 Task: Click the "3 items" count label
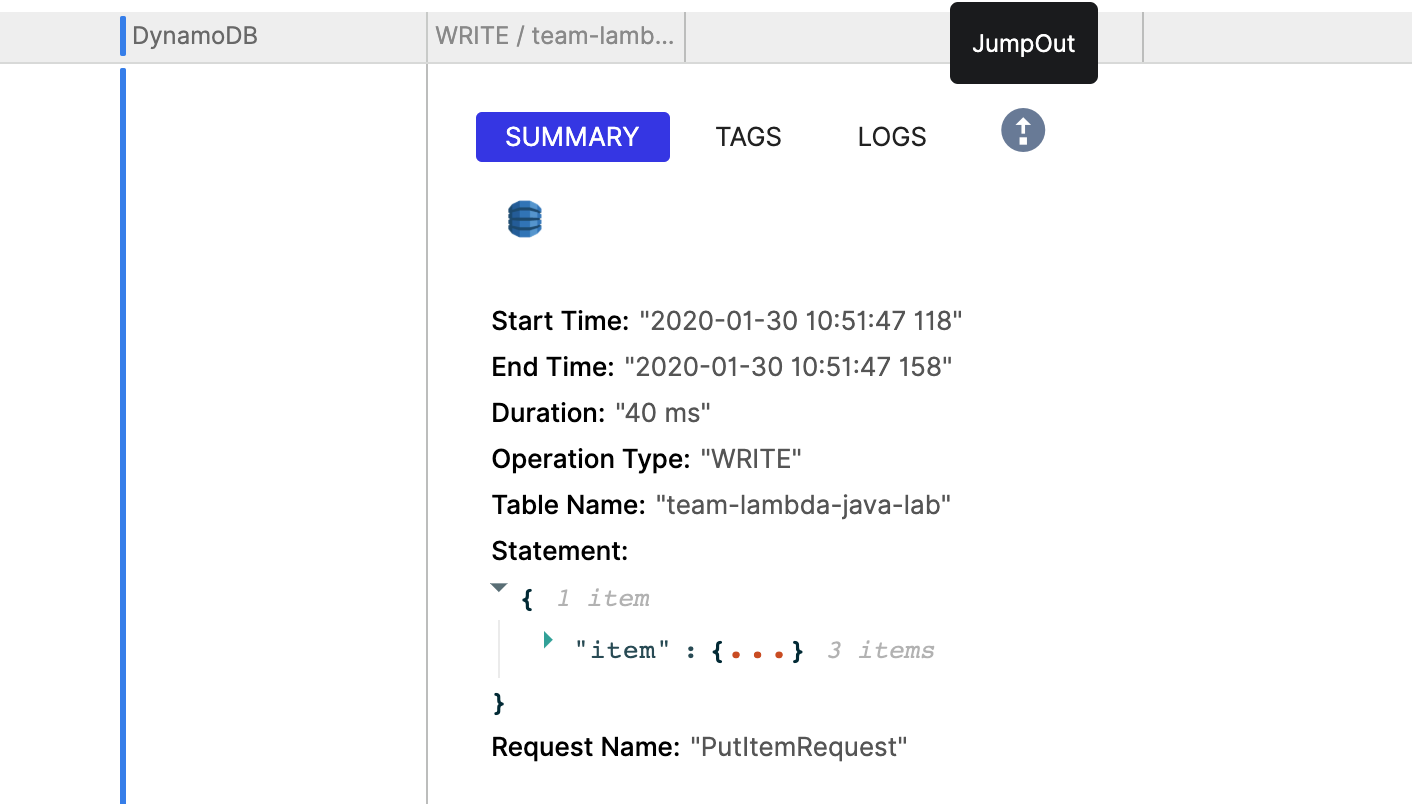point(881,651)
